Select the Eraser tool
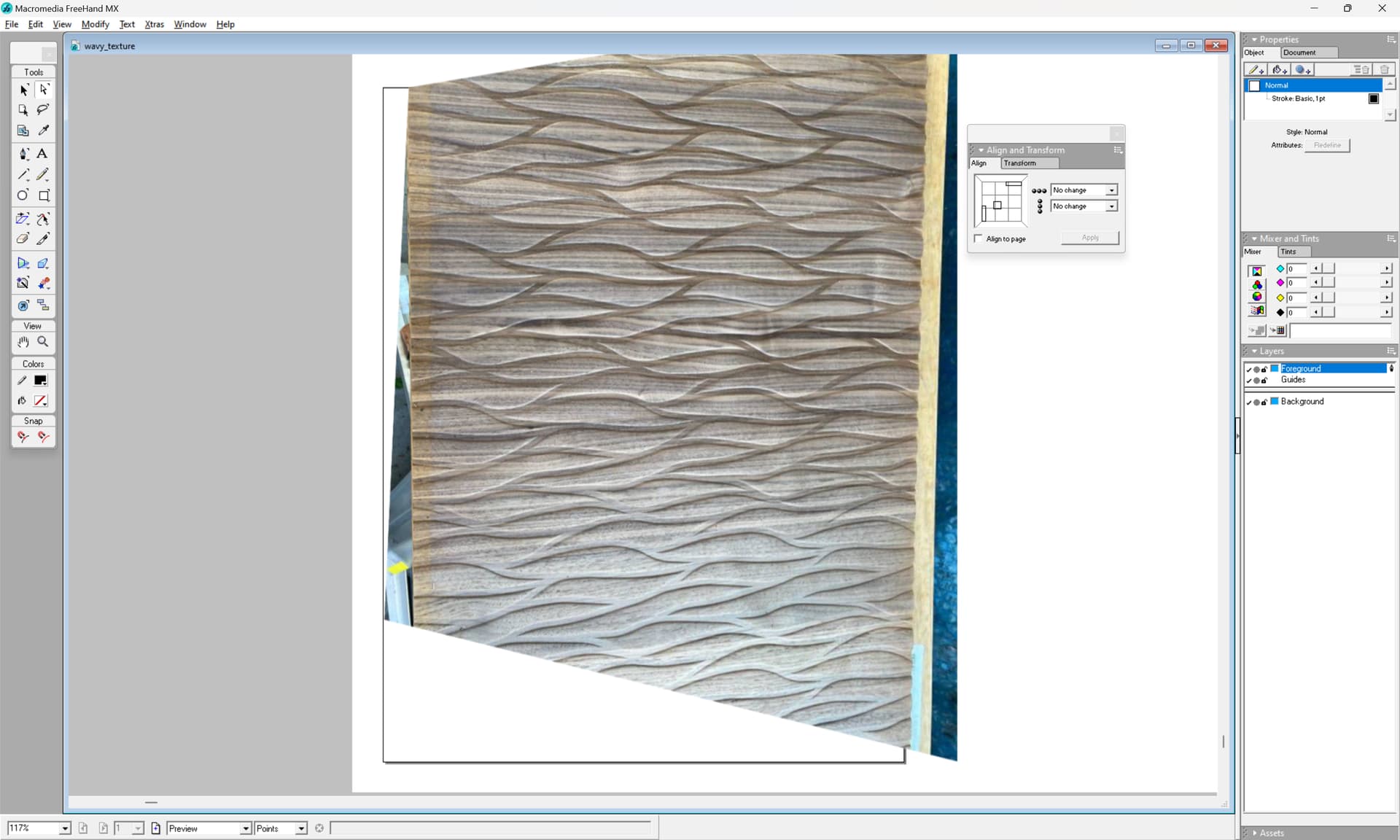 [x=23, y=239]
